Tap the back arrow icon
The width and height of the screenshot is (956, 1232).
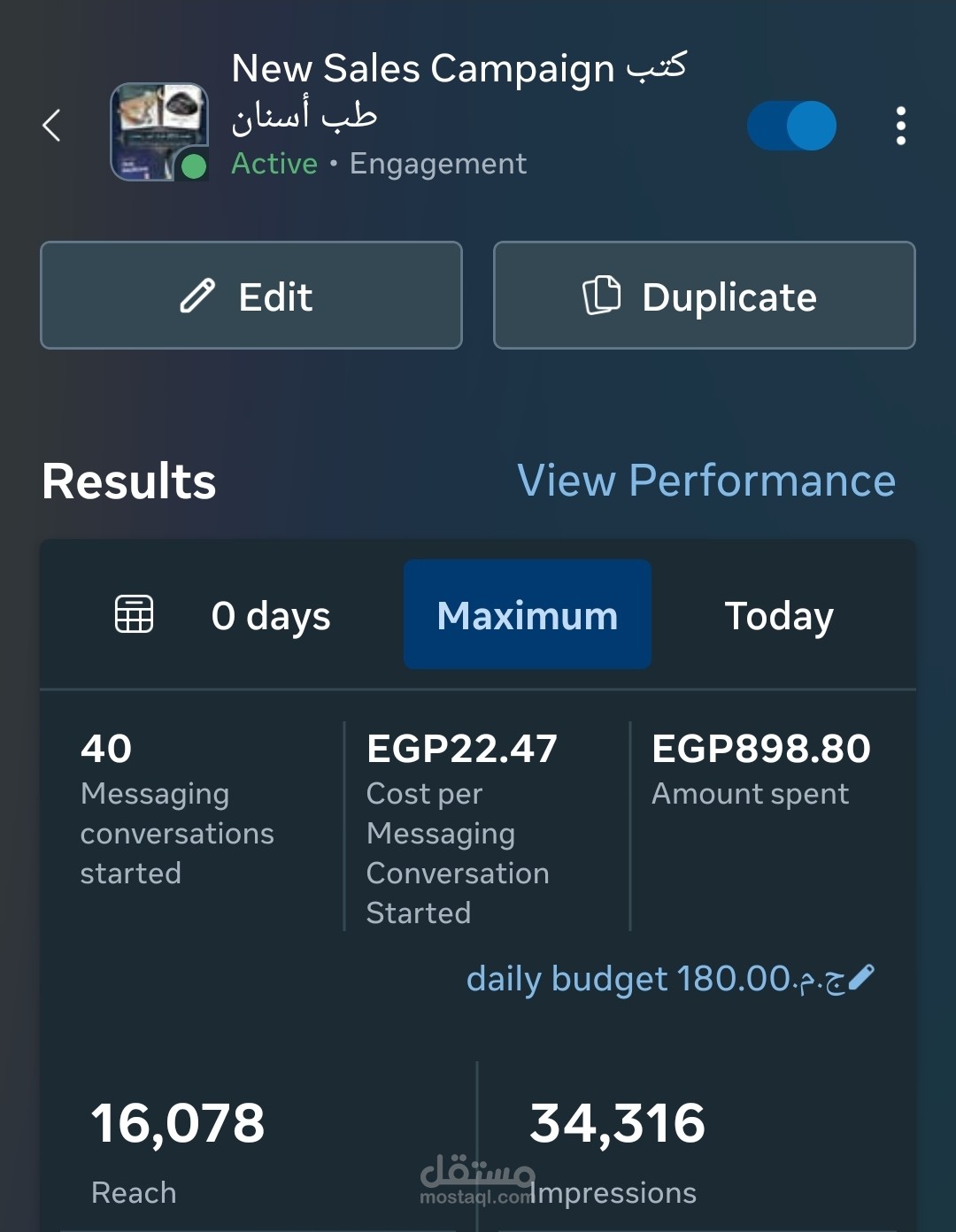(52, 126)
